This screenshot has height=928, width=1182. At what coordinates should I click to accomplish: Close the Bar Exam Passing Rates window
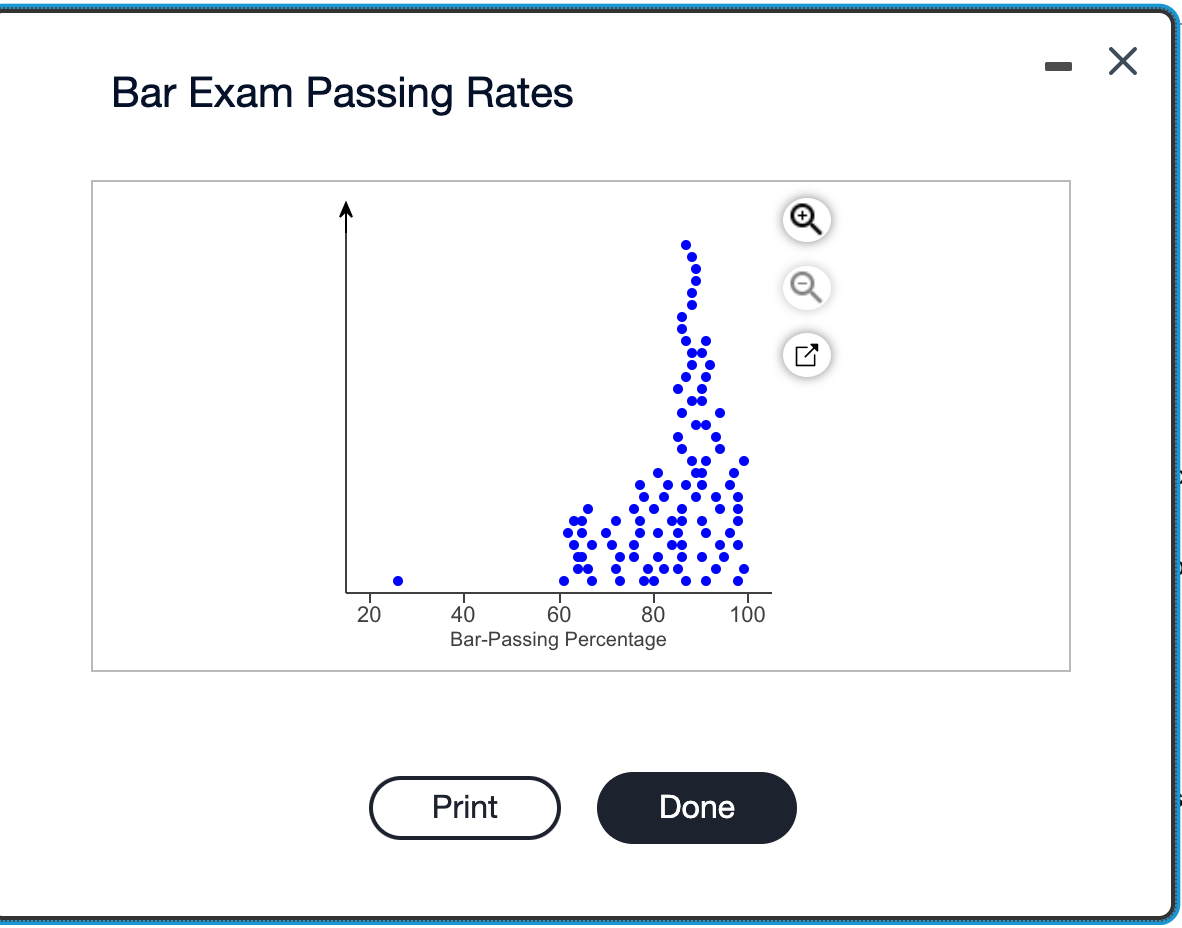click(x=1122, y=62)
